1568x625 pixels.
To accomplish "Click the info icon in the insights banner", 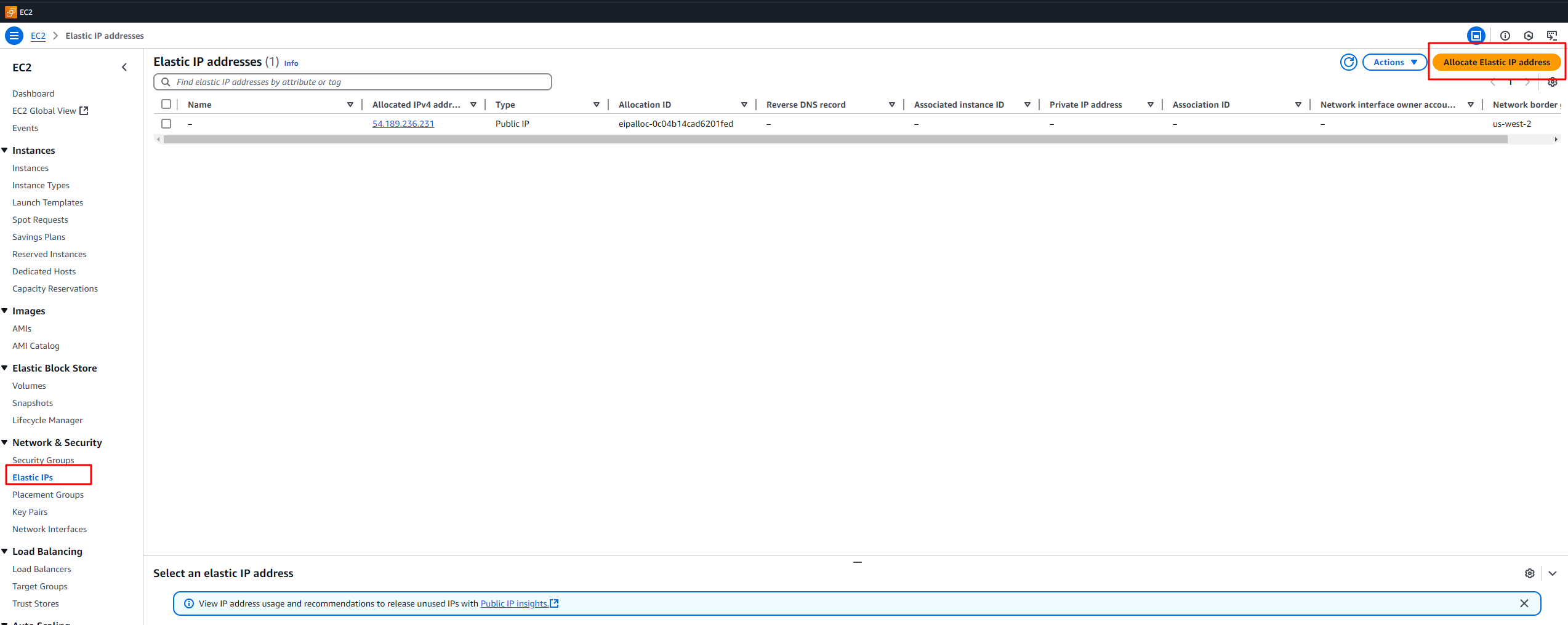I will coord(189,603).
